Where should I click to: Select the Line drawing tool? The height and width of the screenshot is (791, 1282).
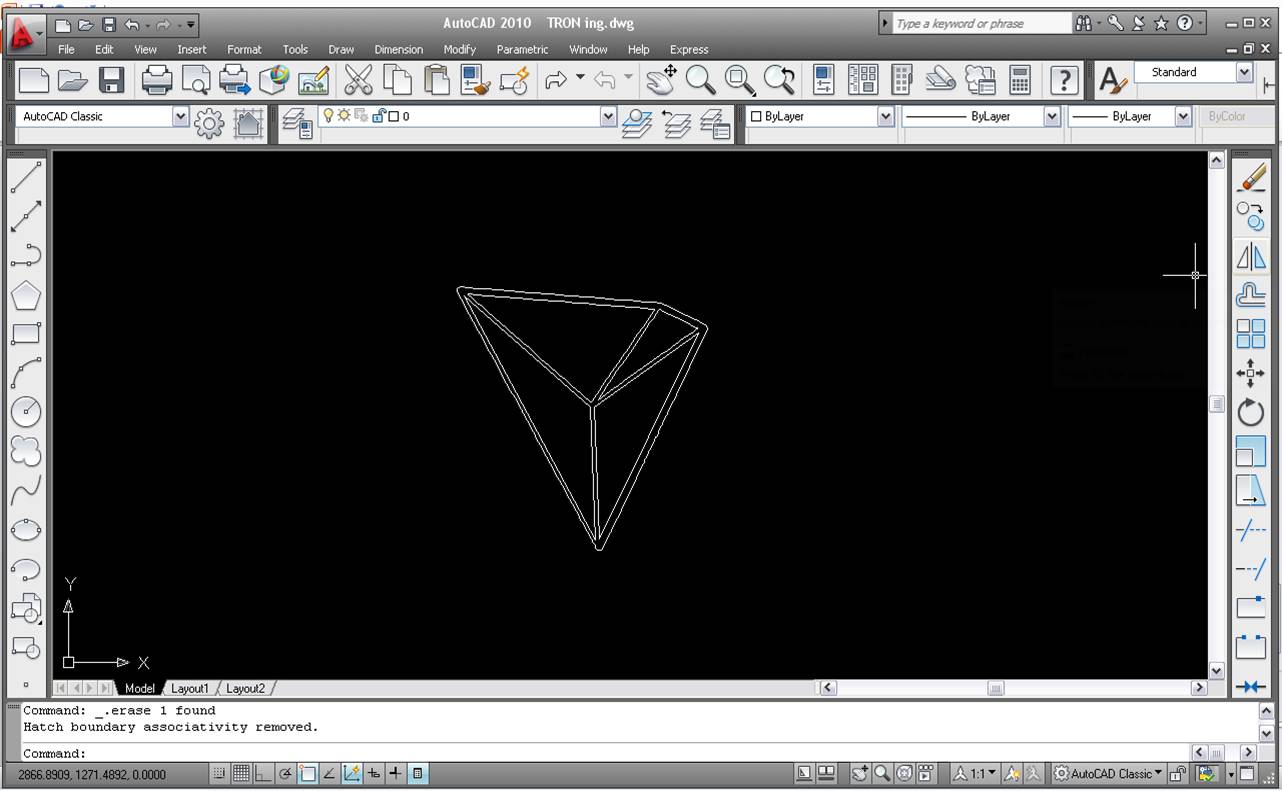26,178
